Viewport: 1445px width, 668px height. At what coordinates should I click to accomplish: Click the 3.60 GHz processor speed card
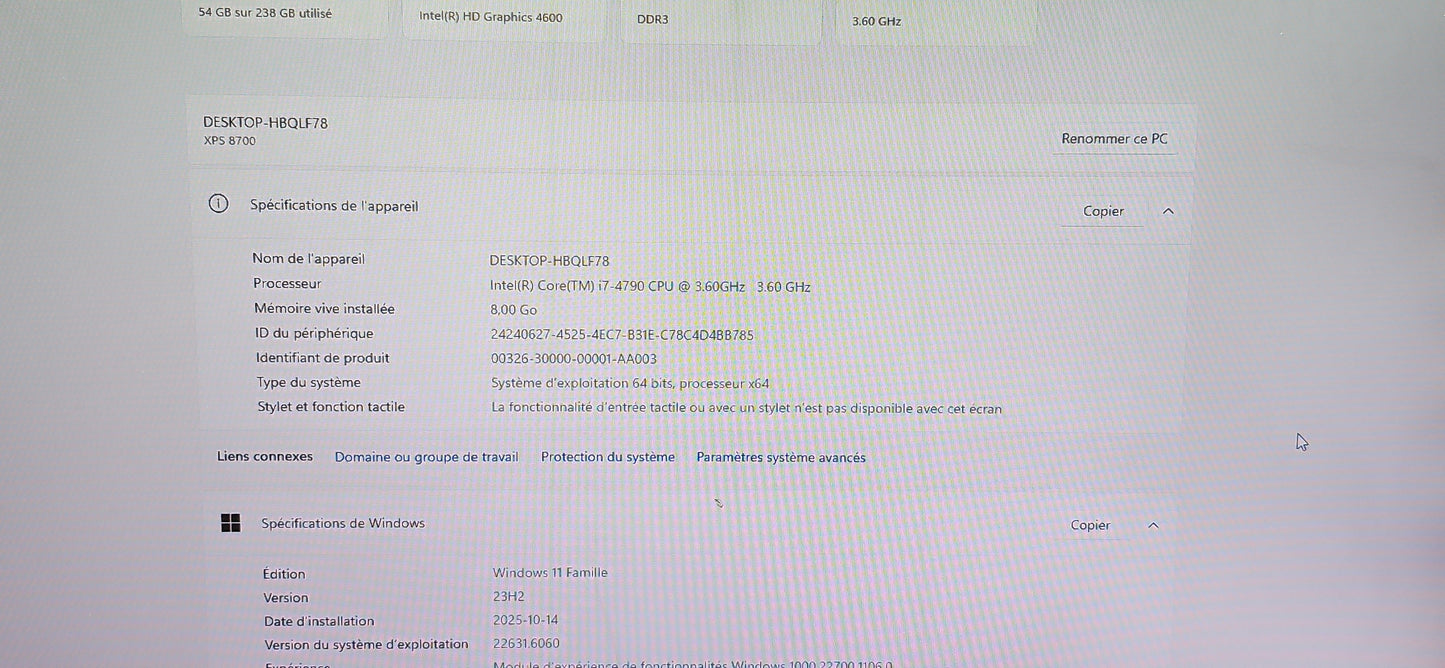click(933, 18)
